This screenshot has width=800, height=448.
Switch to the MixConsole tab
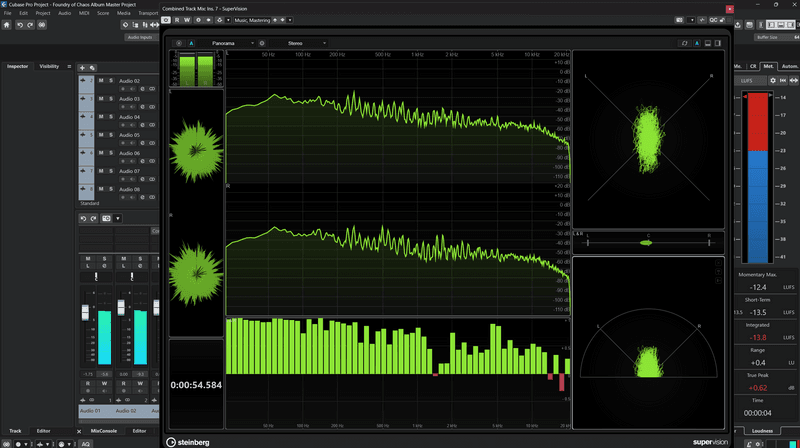click(x=104, y=431)
